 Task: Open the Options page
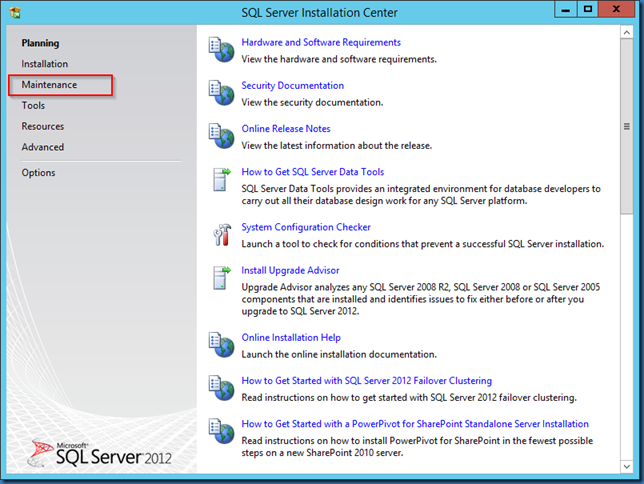pyautogui.click(x=38, y=173)
